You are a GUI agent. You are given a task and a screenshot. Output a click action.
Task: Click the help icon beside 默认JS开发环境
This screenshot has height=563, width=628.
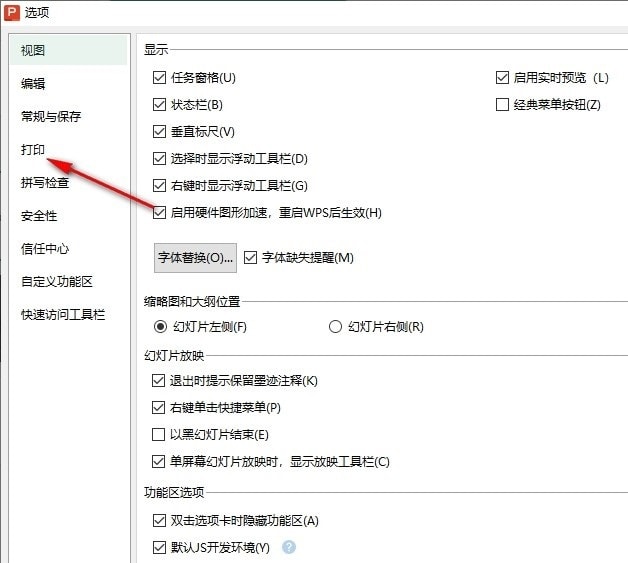tap(289, 547)
